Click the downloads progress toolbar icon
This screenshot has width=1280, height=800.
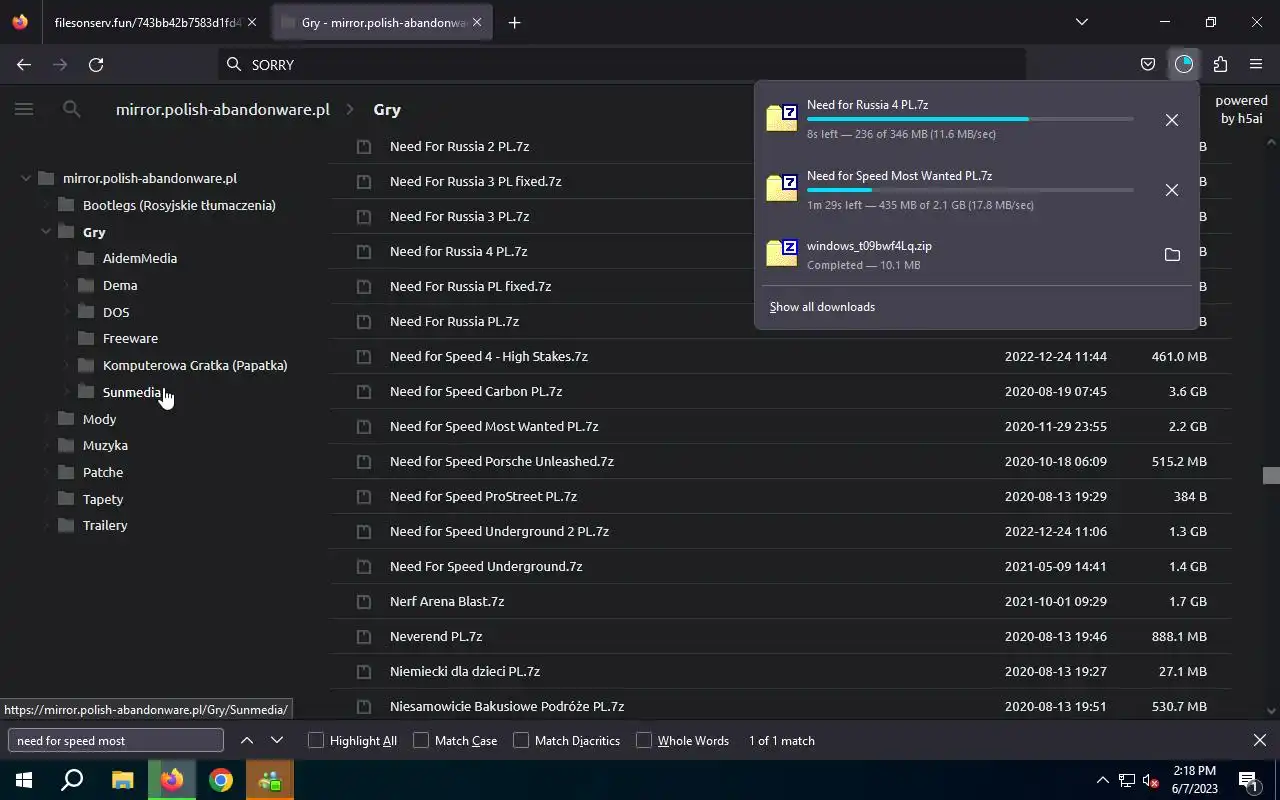(1184, 64)
